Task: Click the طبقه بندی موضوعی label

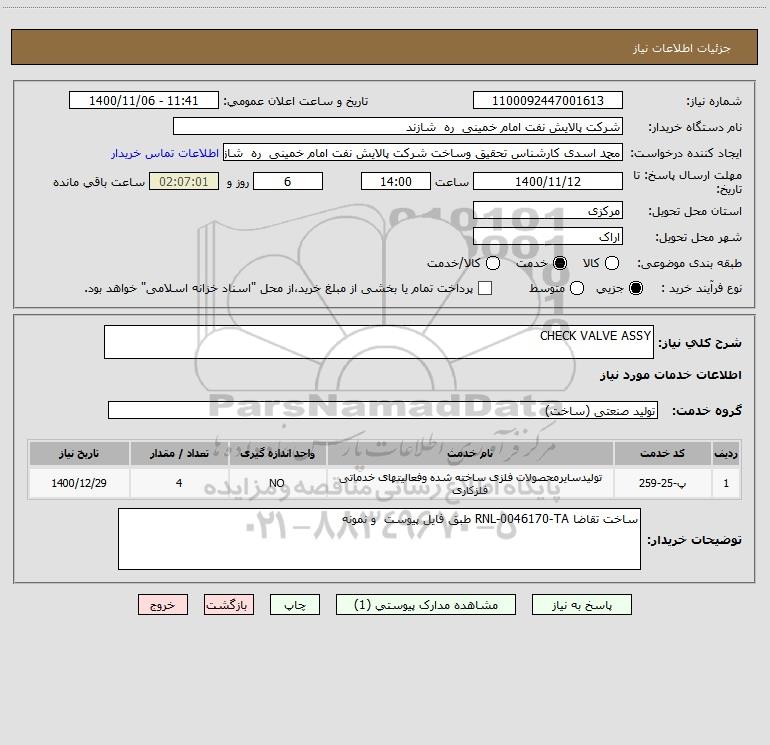Action: 689,263
